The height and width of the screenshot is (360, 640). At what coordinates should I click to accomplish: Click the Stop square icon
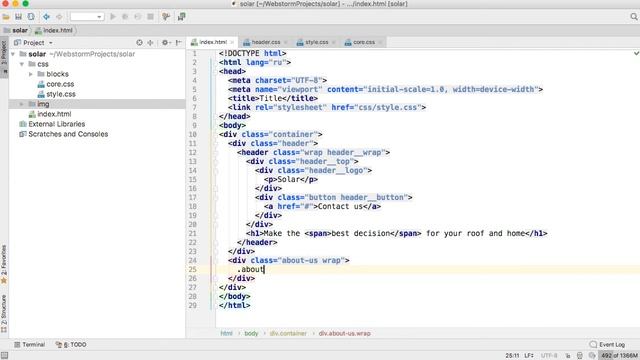[151, 17]
